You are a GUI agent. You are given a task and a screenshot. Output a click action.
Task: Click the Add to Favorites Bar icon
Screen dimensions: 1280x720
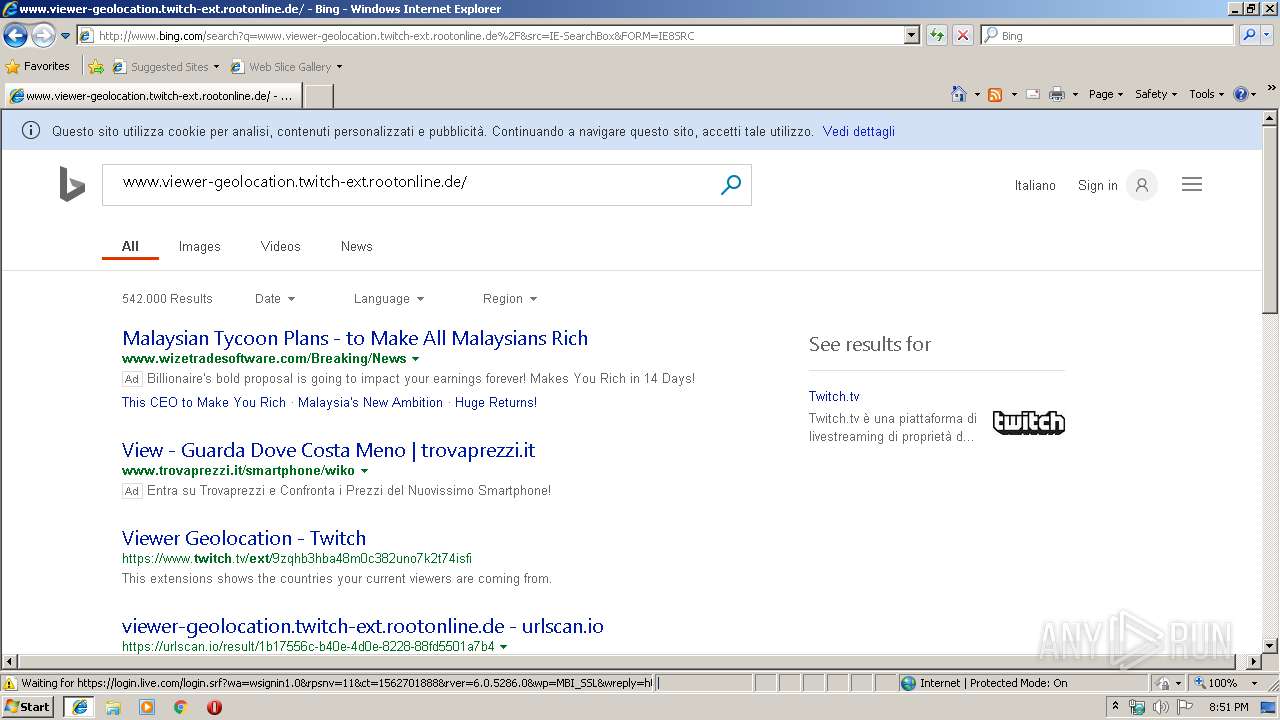click(x=95, y=67)
